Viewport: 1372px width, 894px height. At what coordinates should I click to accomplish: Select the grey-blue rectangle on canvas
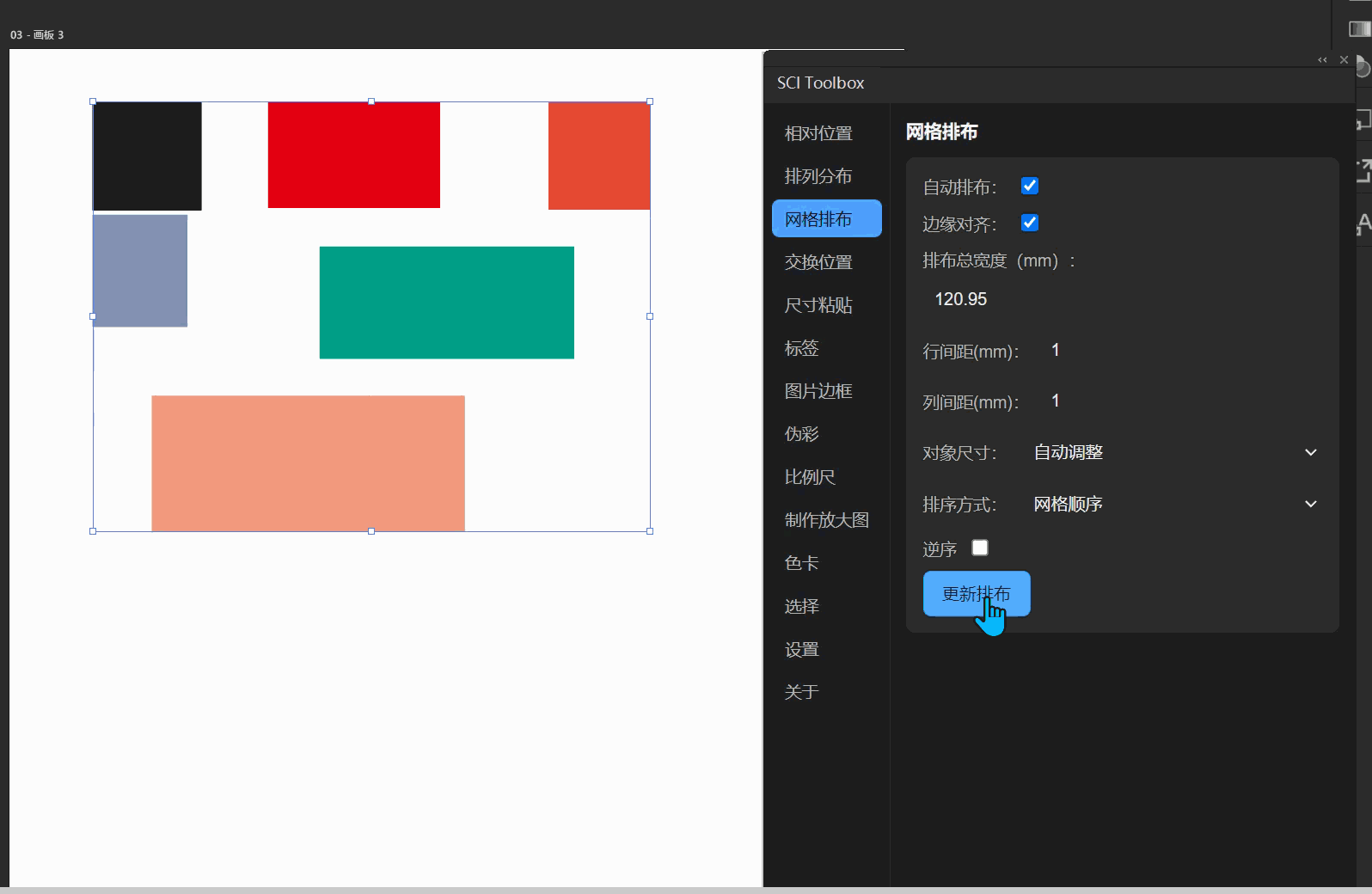click(x=140, y=271)
